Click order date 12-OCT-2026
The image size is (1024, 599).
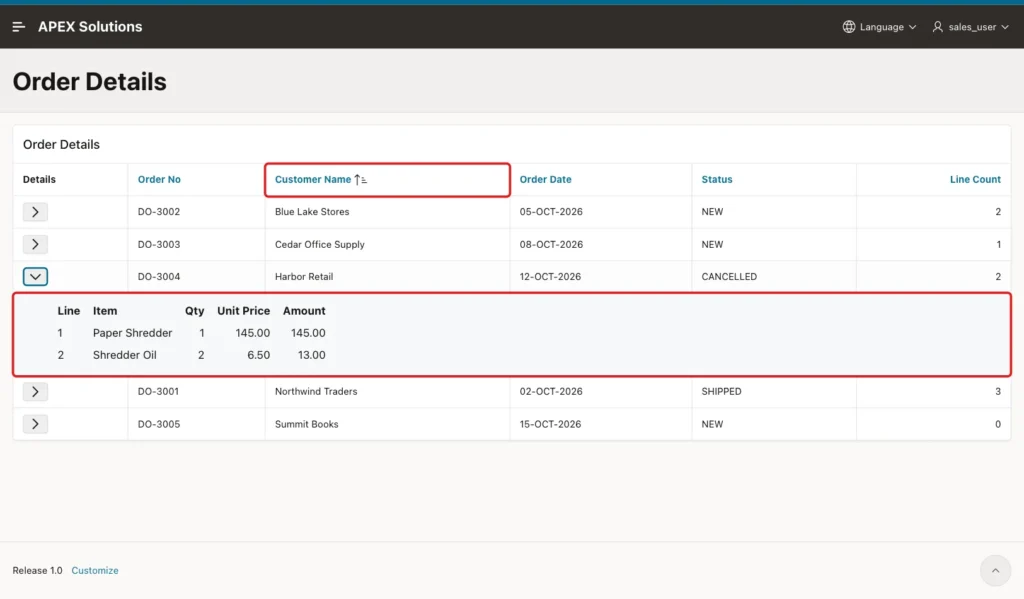click(551, 276)
